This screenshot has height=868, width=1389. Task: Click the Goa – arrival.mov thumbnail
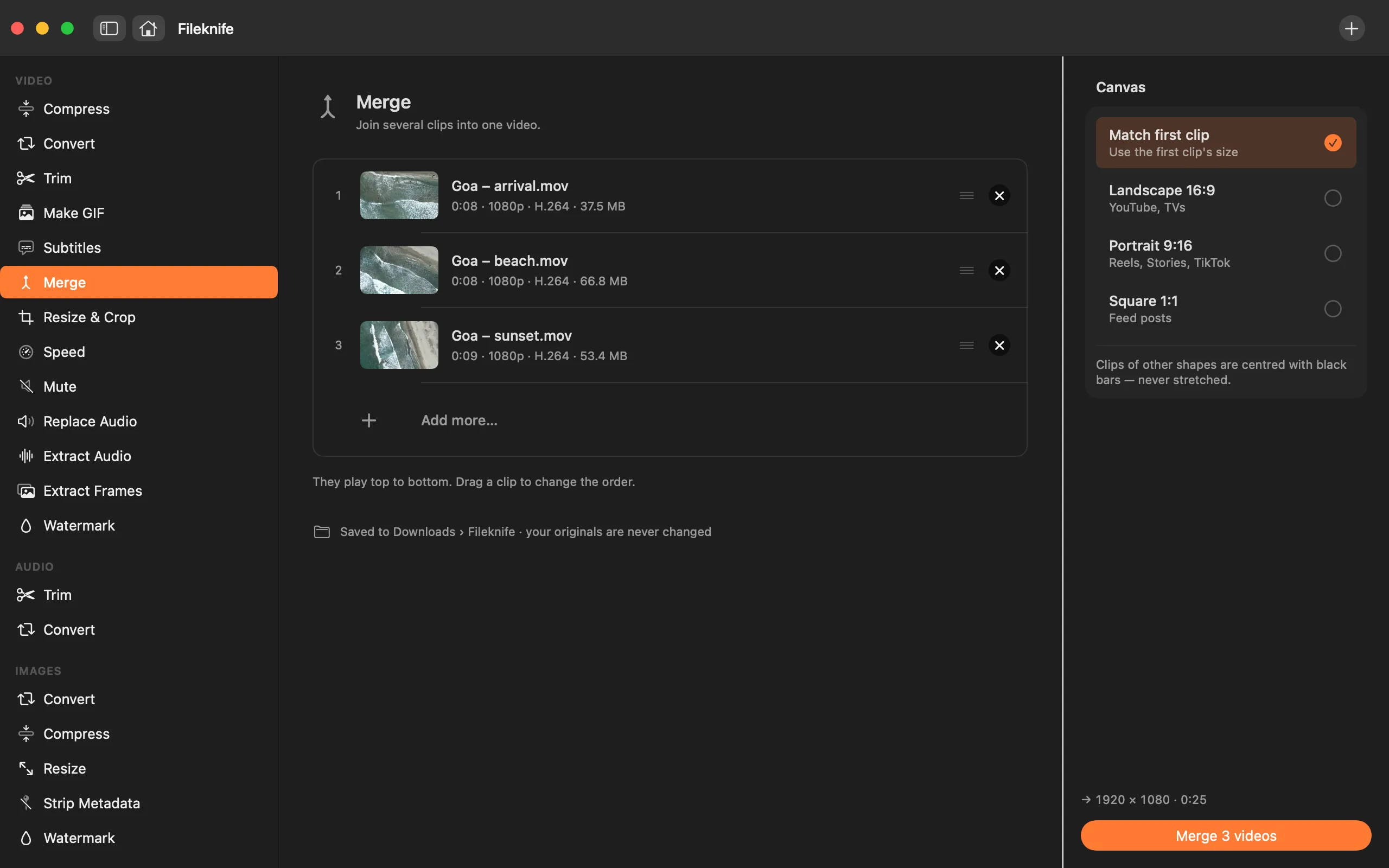pyautogui.click(x=399, y=195)
